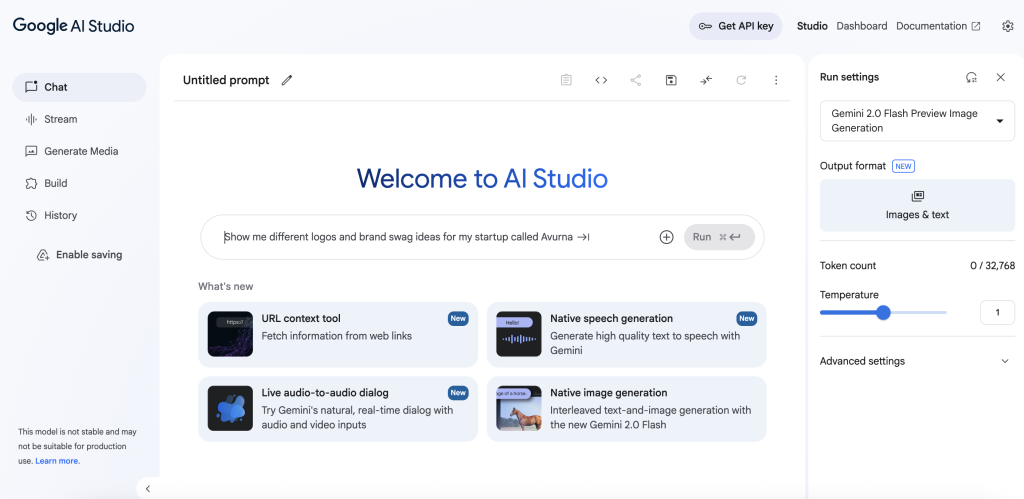This screenshot has width=1024, height=499.
Task: Click the pencil icon to rename Untitled prompt
Action: tap(287, 80)
